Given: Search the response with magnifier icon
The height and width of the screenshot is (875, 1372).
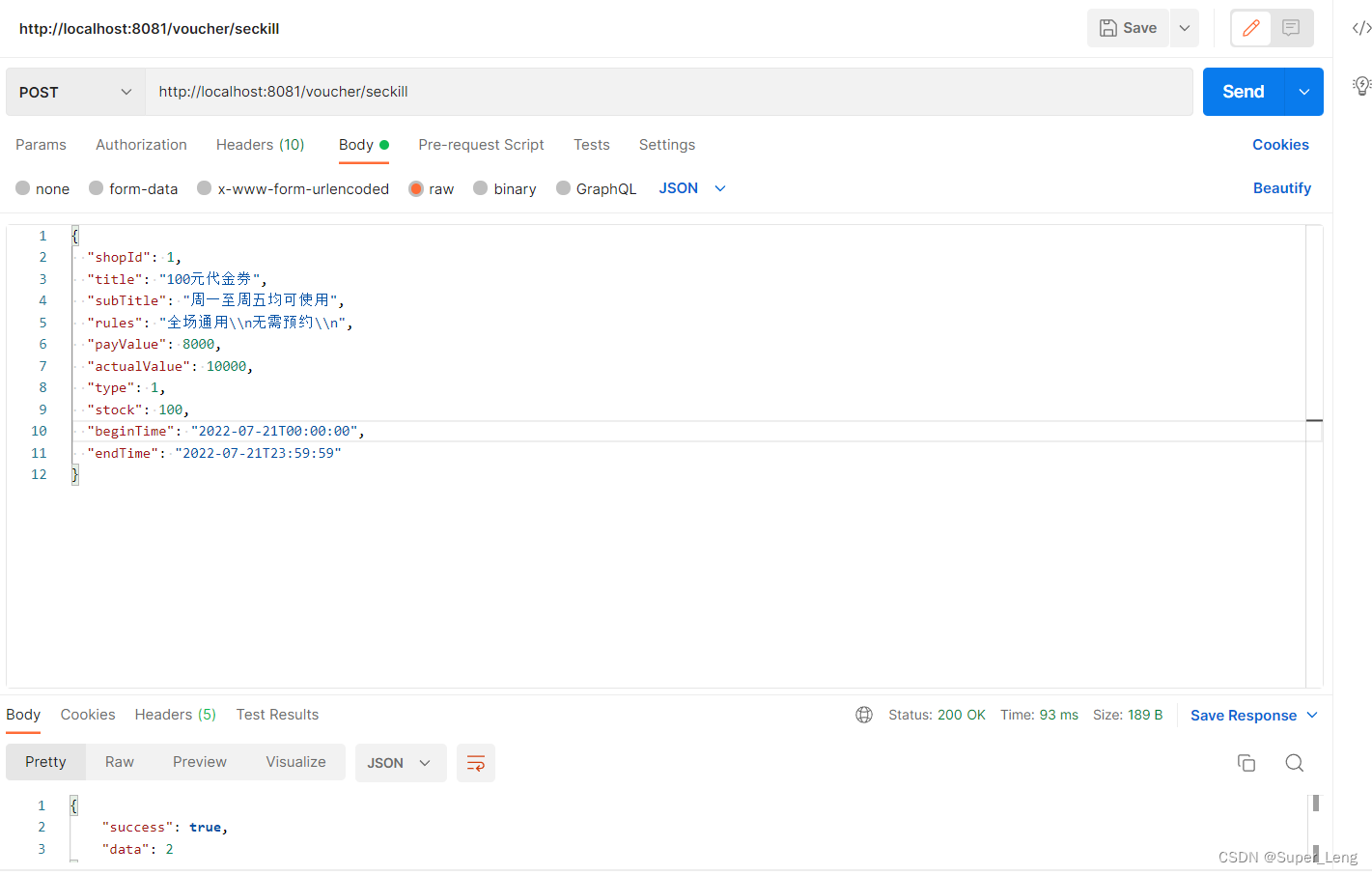Looking at the screenshot, I should (1294, 763).
